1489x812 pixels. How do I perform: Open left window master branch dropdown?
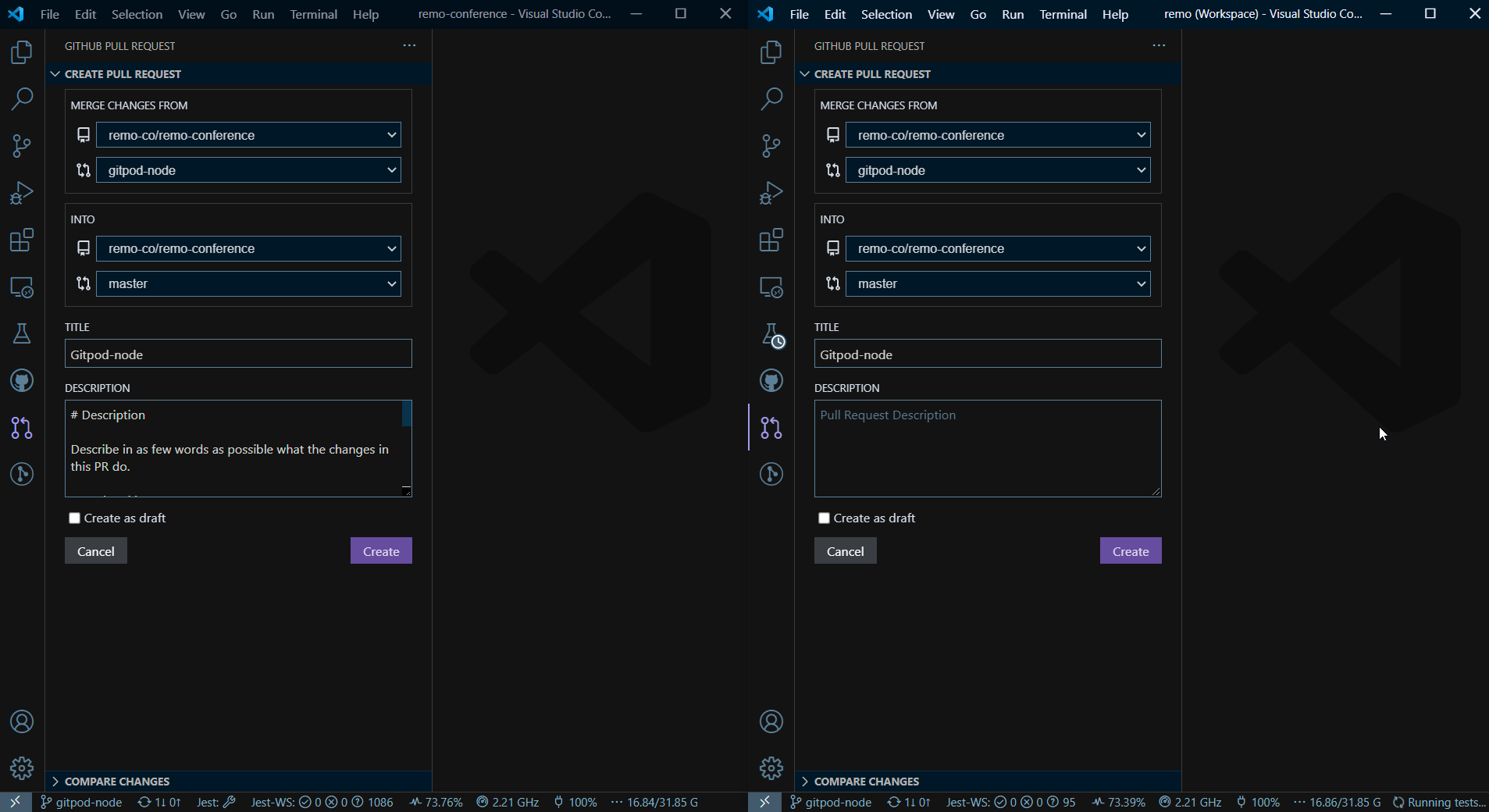tap(248, 283)
